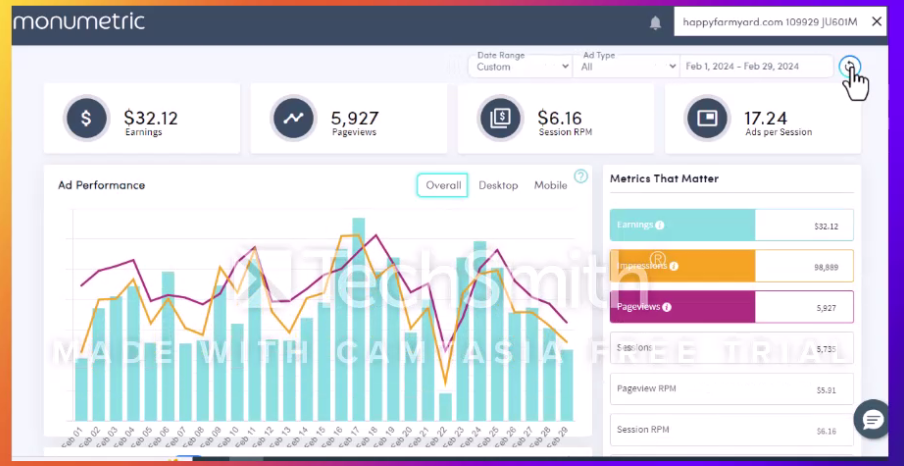The width and height of the screenshot is (904, 466).
Task: Click the 17.24 Ads per Session value
Action: pyautogui.click(x=766, y=118)
